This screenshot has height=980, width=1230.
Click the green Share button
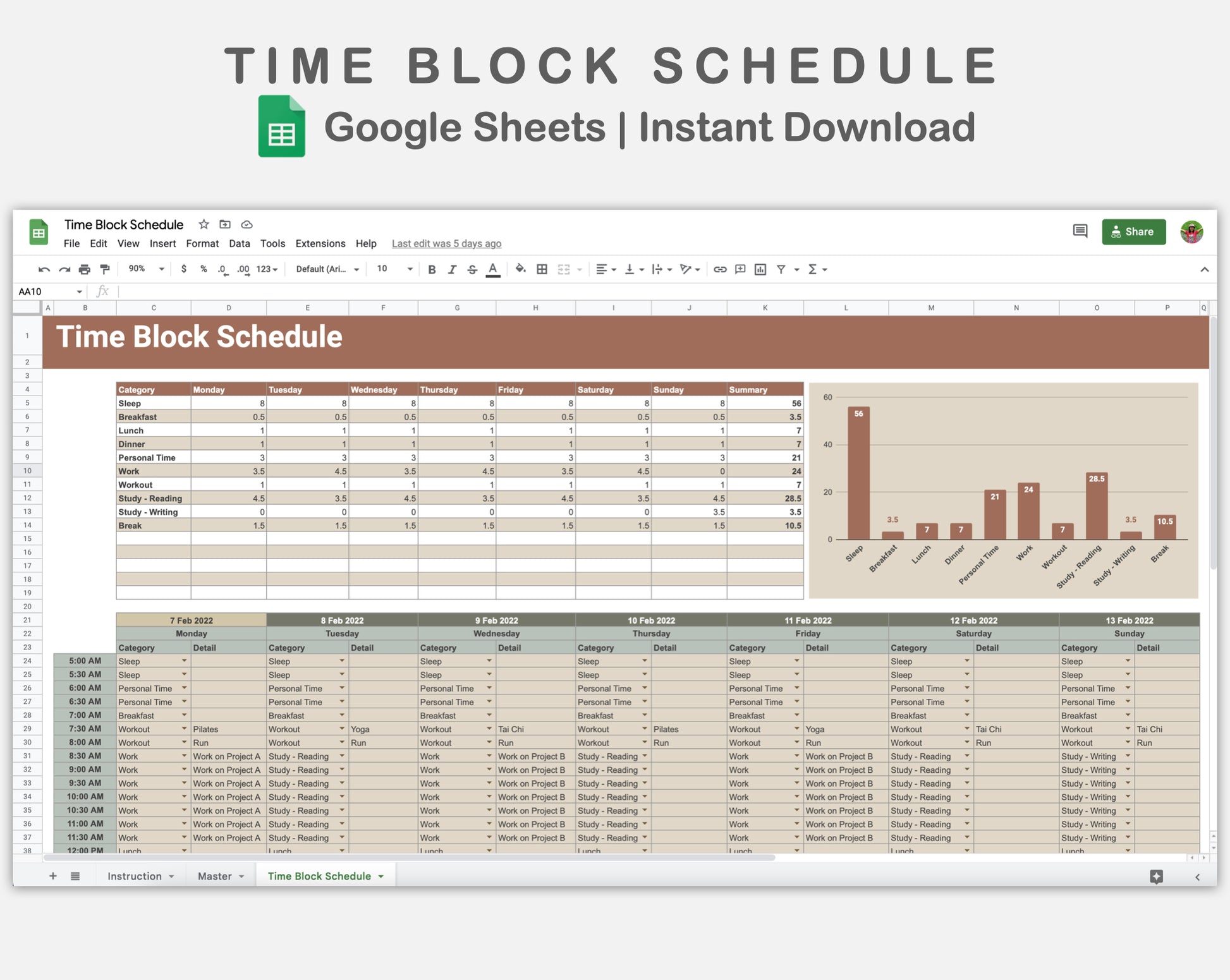click(x=1133, y=232)
